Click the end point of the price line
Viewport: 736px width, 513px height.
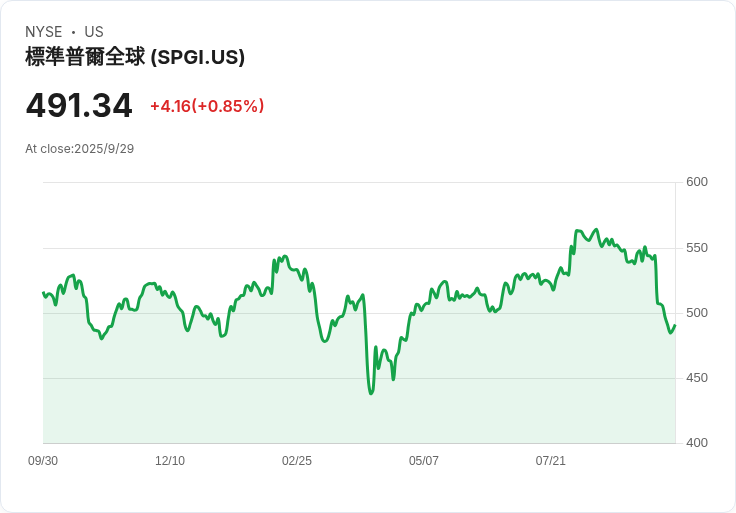pyautogui.click(x=675, y=325)
